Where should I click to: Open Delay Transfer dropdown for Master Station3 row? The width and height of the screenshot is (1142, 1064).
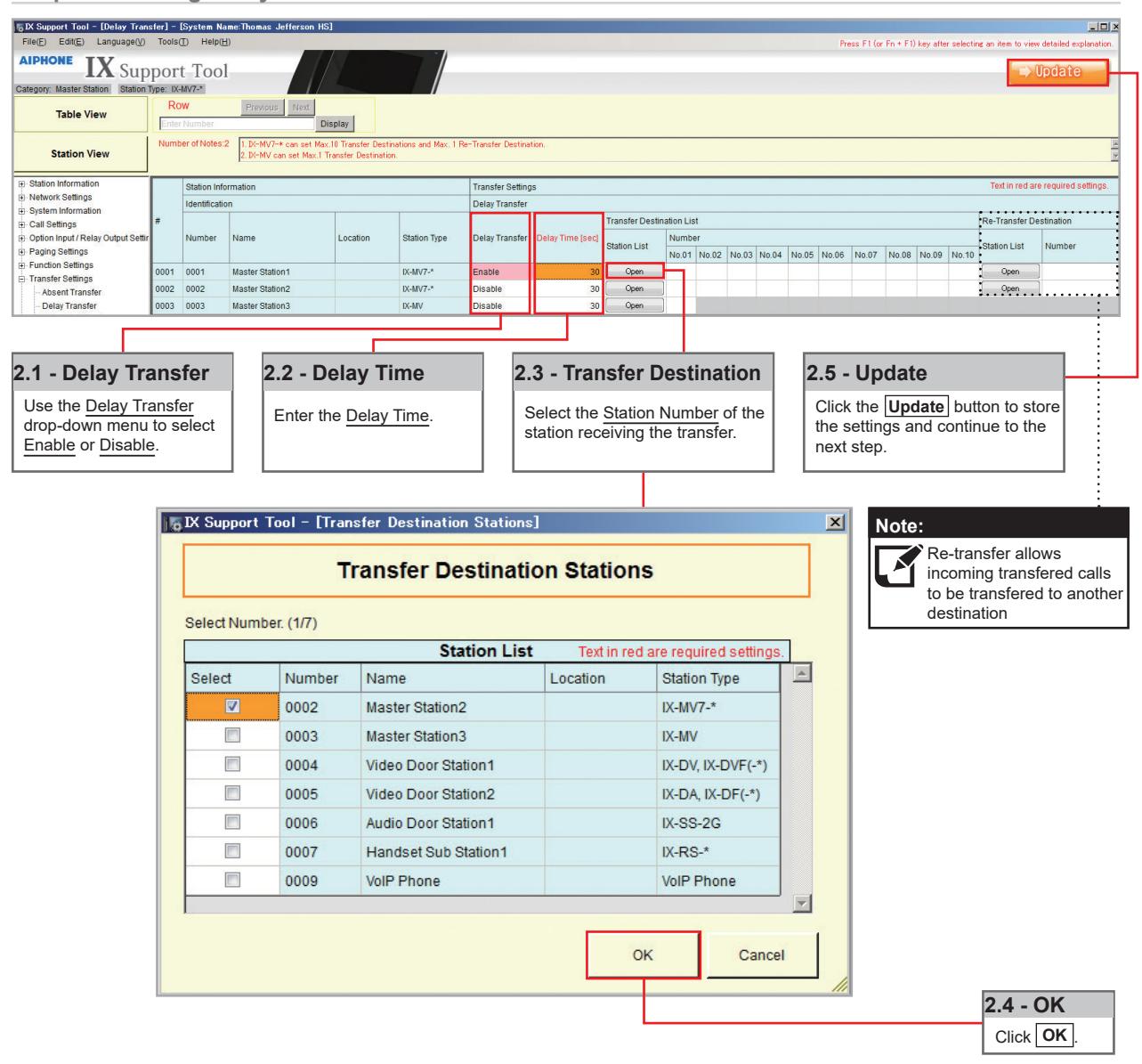pyautogui.click(x=500, y=305)
